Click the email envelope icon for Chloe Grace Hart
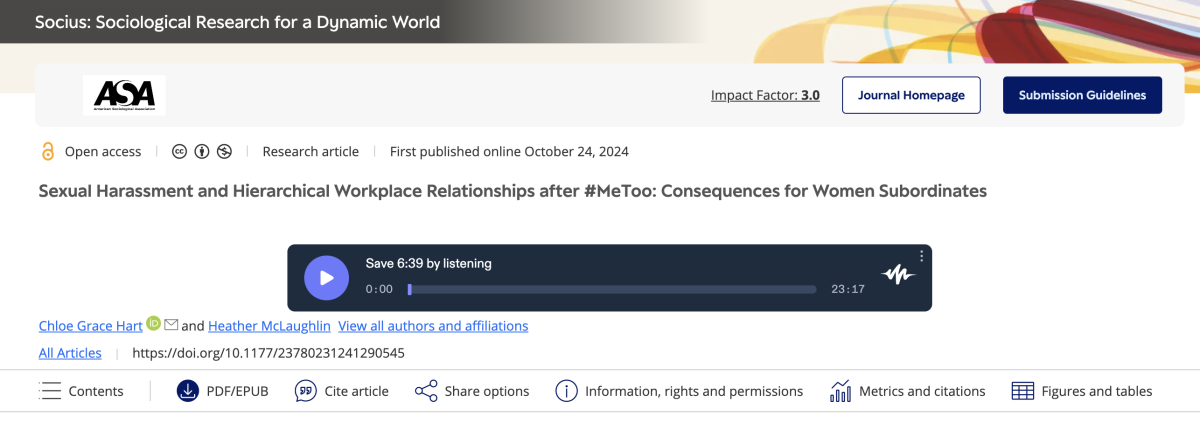1200x422 pixels. tap(171, 324)
